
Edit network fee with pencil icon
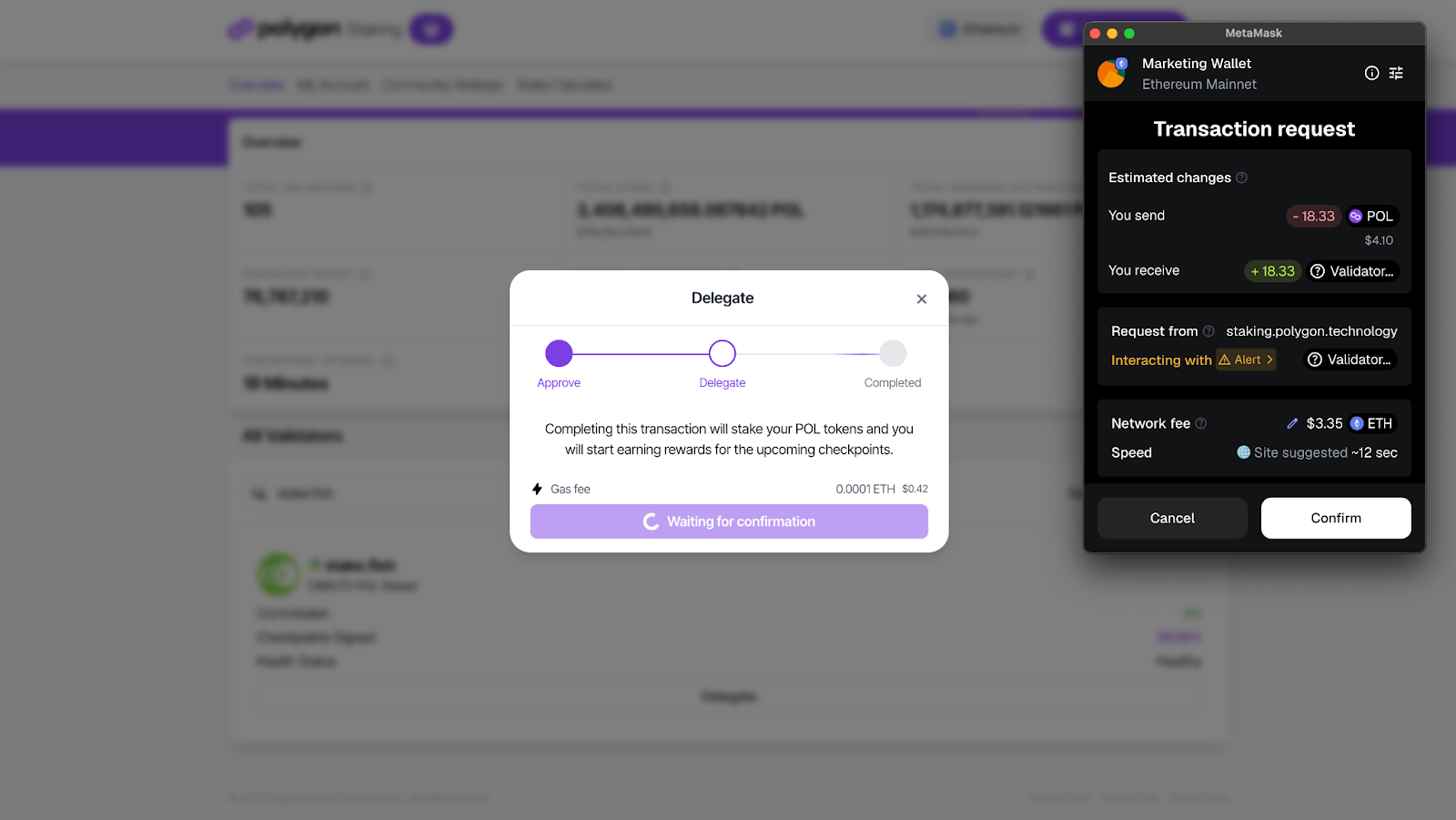point(1292,423)
